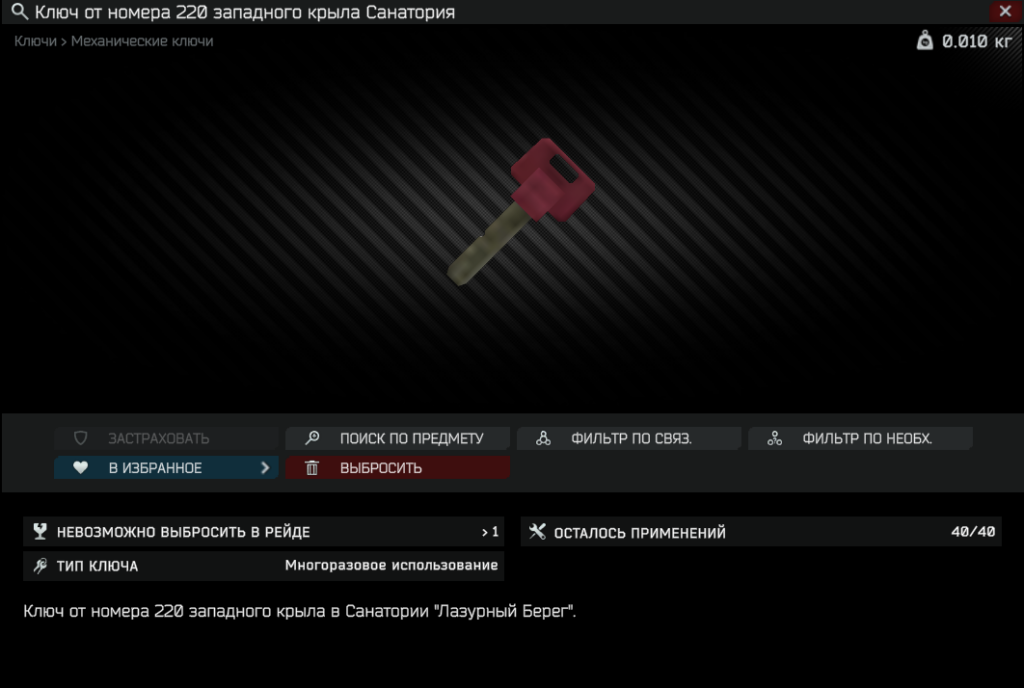Select the 40/40 remaining uses value

(972, 532)
